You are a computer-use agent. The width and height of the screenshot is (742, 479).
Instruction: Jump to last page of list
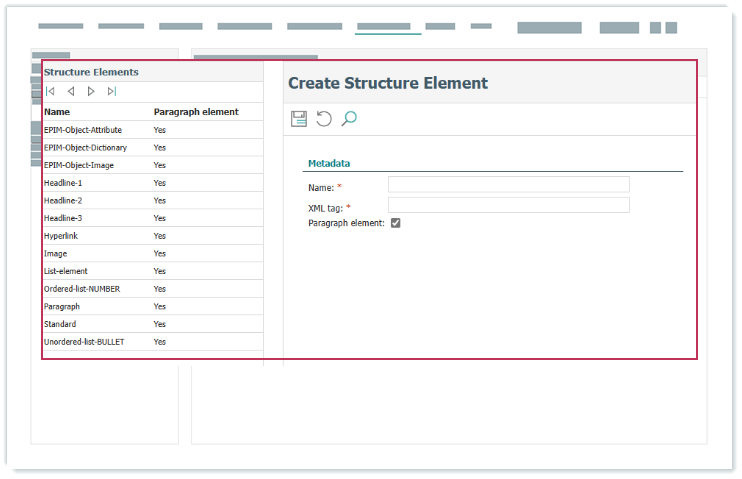click(112, 91)
